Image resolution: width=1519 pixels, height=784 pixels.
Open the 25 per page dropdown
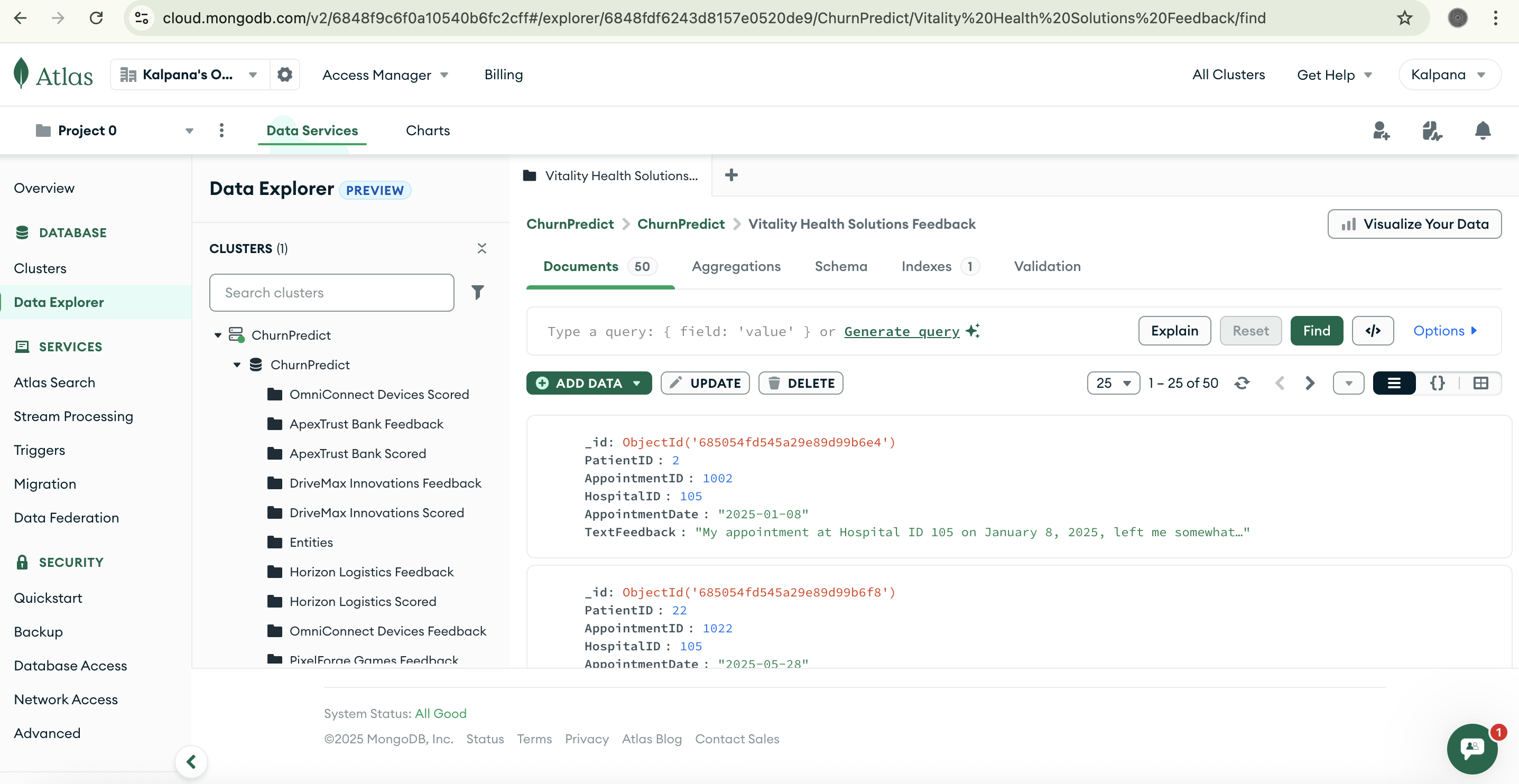(x=1113, y=383)
